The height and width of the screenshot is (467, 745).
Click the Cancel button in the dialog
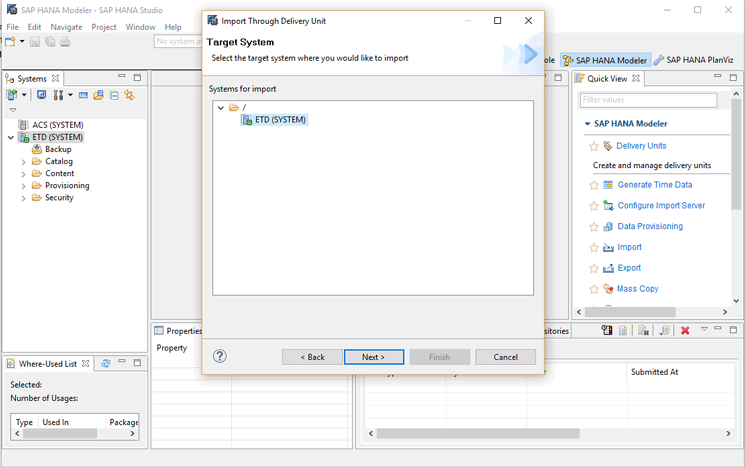[x=506, y=357]
